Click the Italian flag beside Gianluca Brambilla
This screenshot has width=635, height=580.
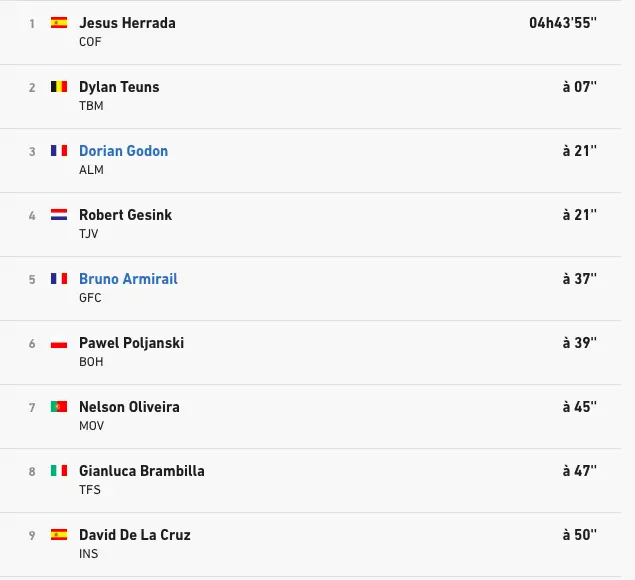pos(59,471)
